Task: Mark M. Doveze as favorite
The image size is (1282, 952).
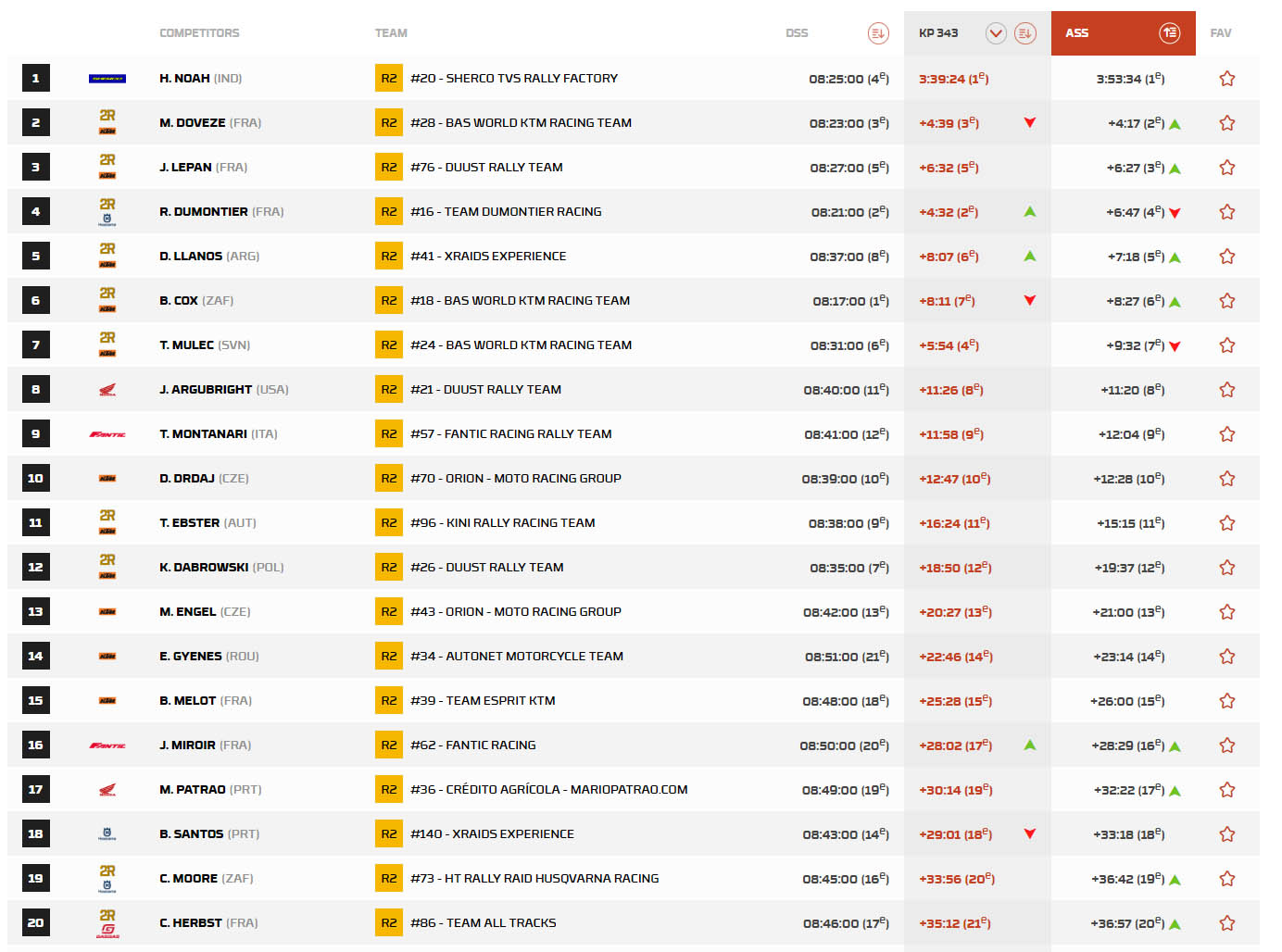Action: point(1227,123)
